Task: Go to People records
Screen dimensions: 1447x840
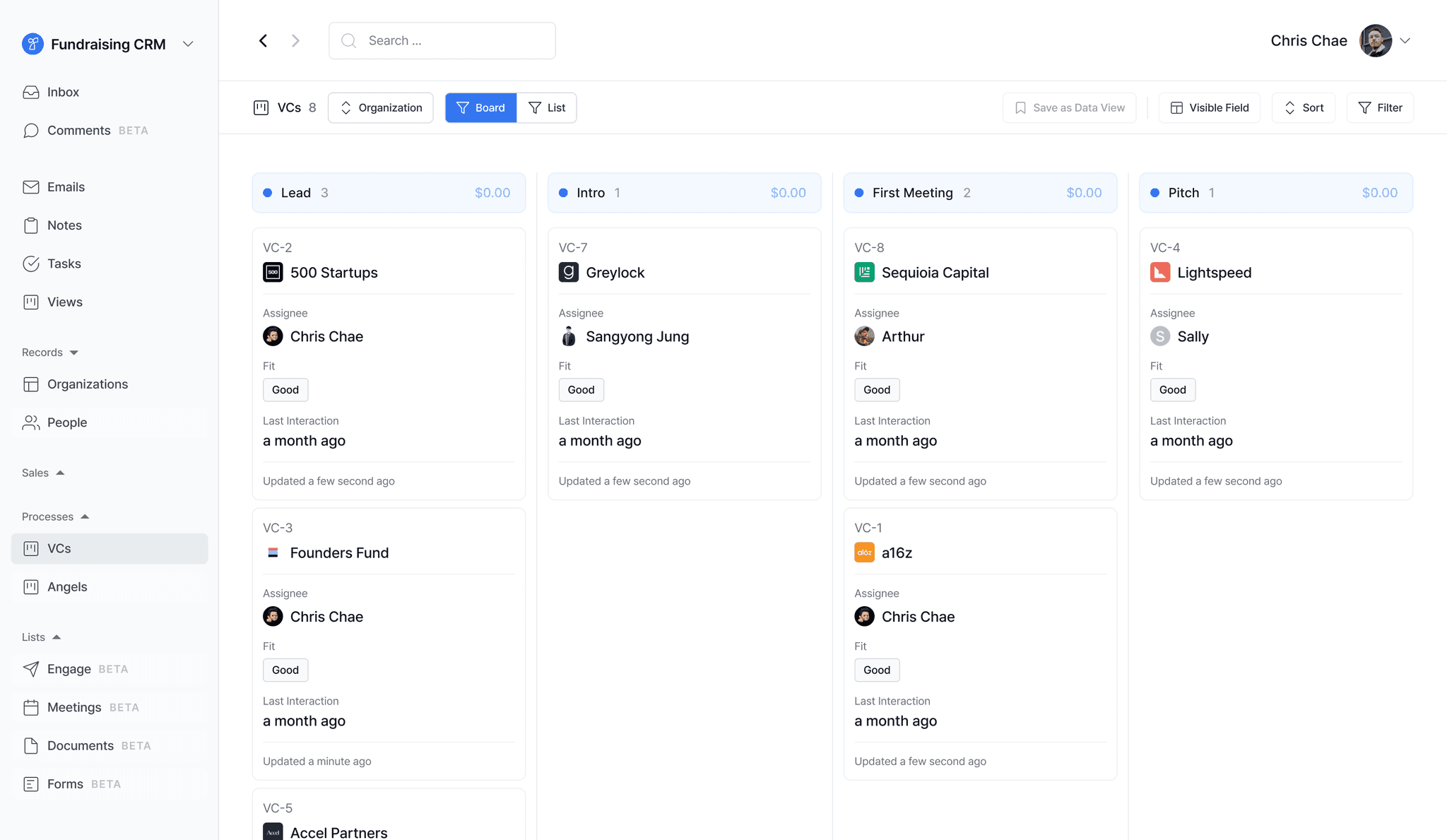Action: 110,422
